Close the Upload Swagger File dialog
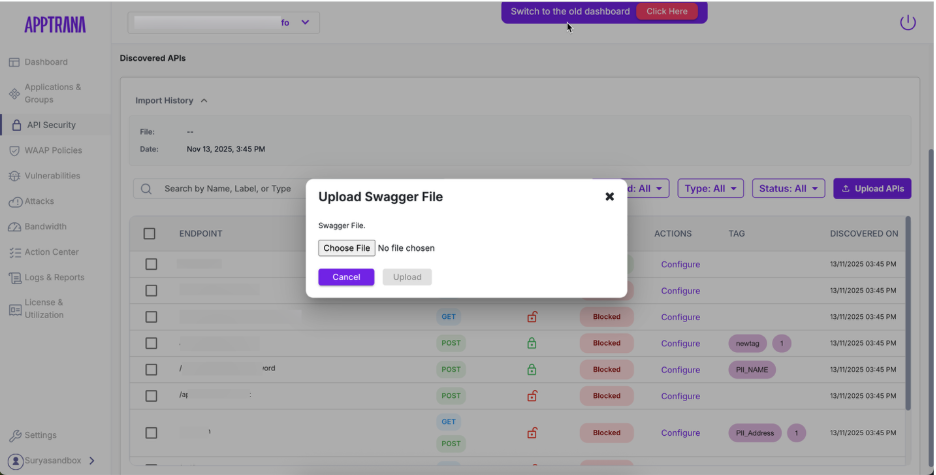The width and height of the screenshot is (936, 475). pos(609,197)
